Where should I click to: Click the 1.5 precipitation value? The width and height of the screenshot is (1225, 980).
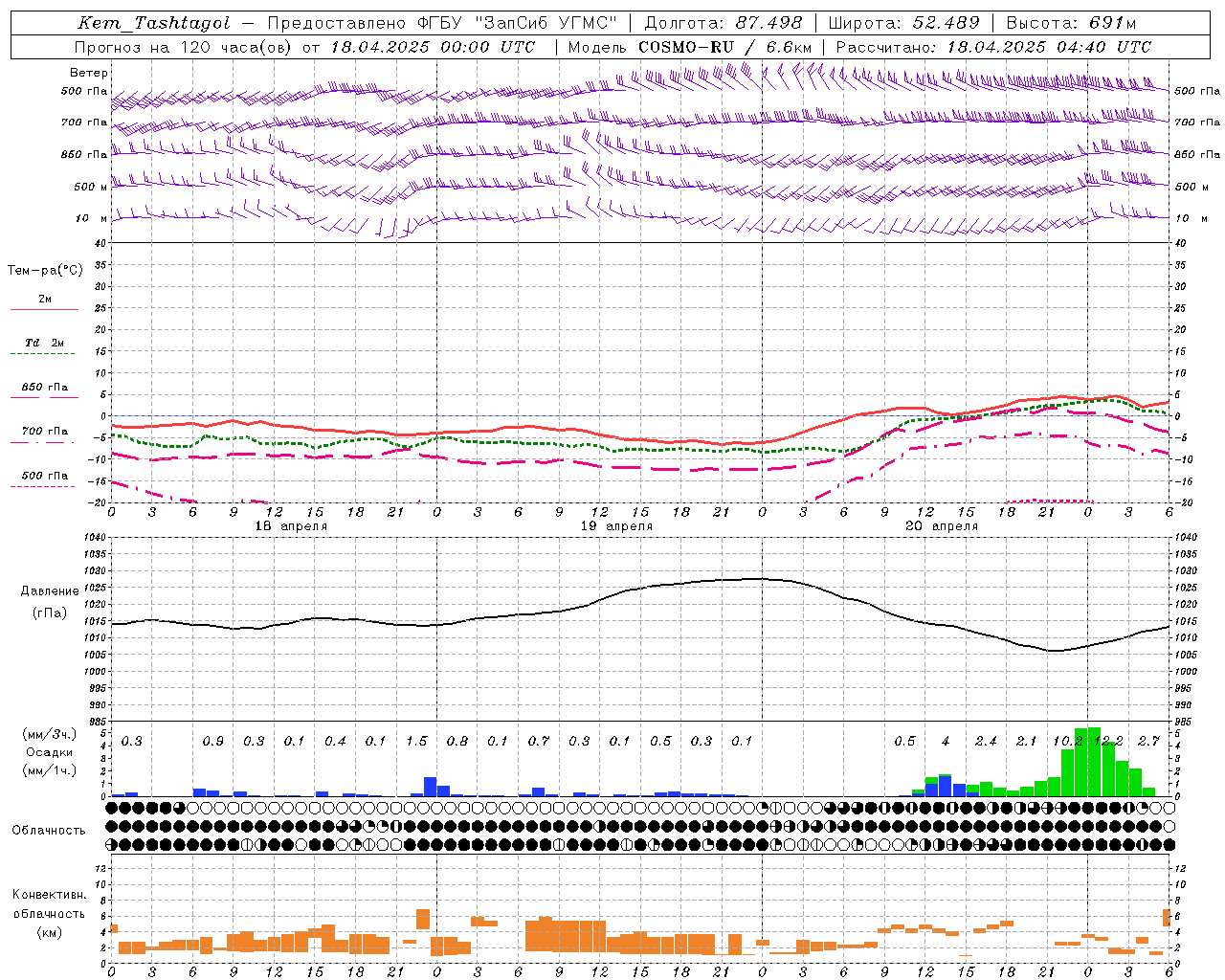[x=416, y=742]
